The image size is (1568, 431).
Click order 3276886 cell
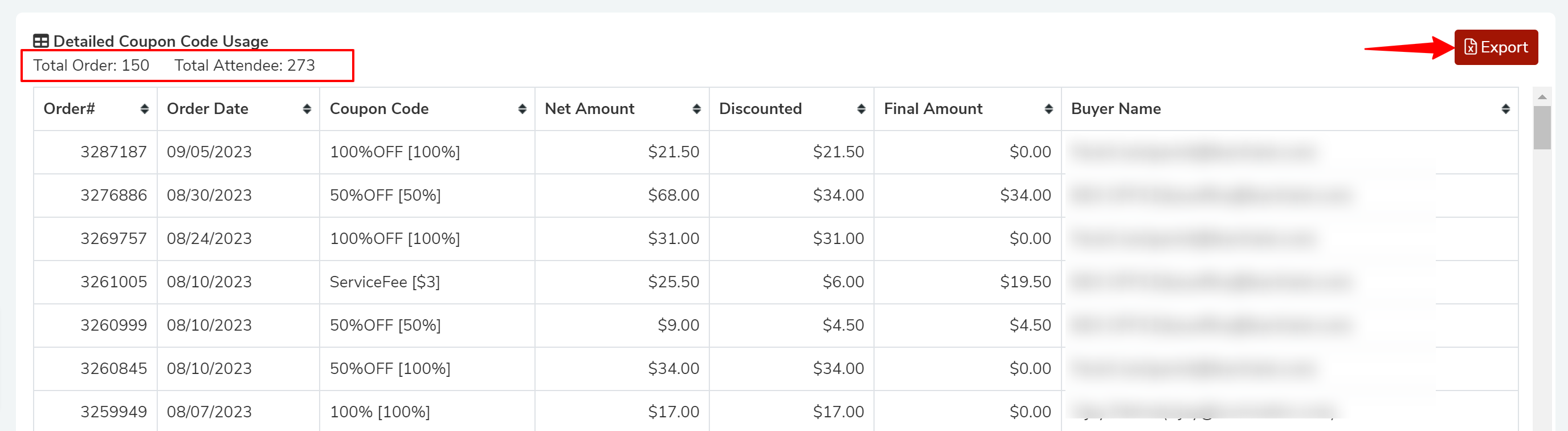coord(113,196)
